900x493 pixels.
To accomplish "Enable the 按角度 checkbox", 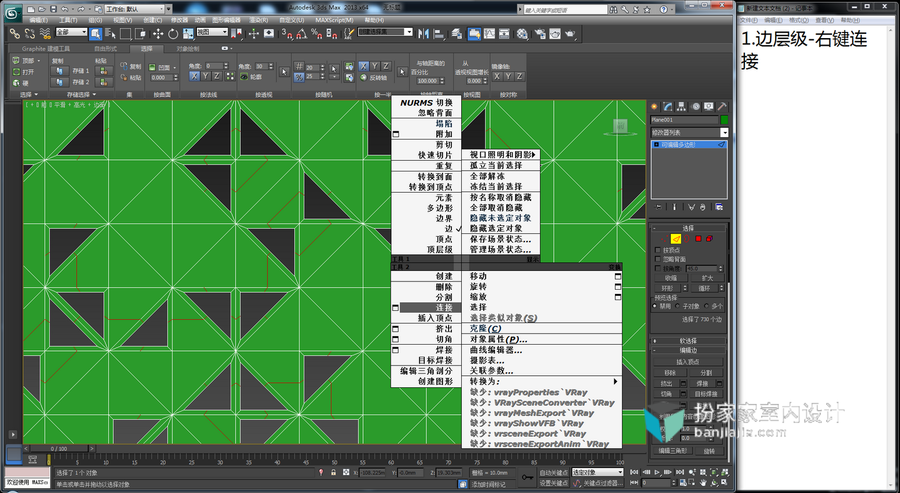I will click(658, 269).
